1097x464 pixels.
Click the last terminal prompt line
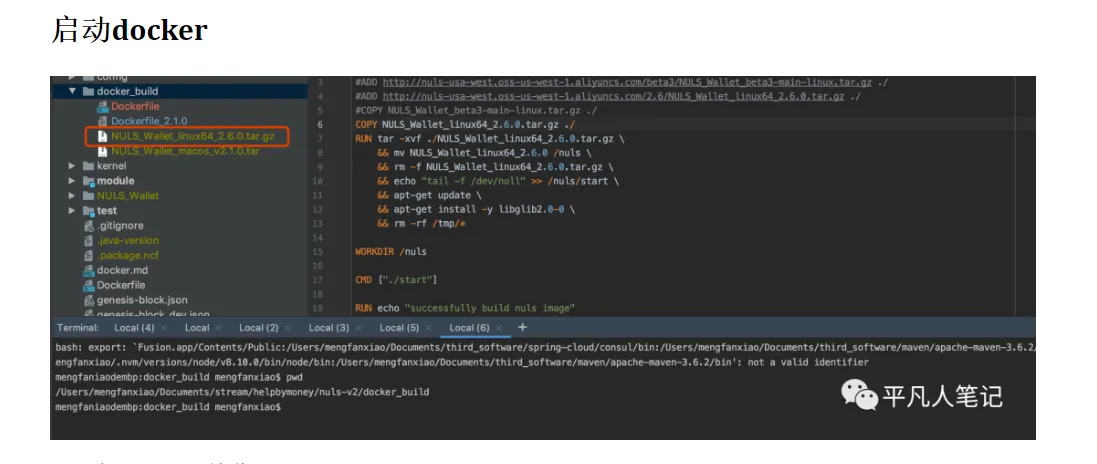pyautogui.click(x=168, y=407)
